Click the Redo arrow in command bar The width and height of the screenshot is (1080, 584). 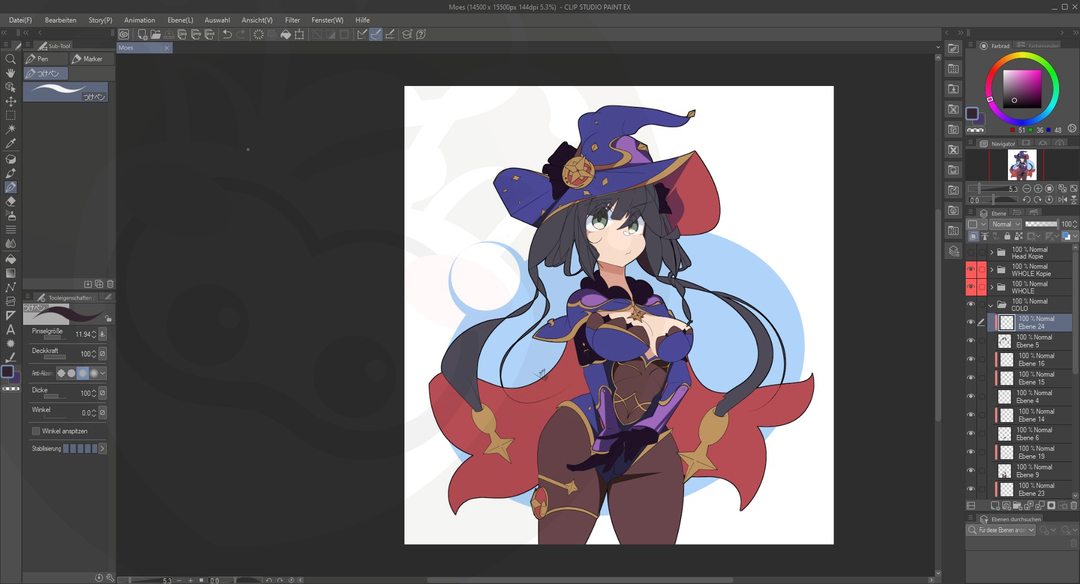click(x=240, y=34)
